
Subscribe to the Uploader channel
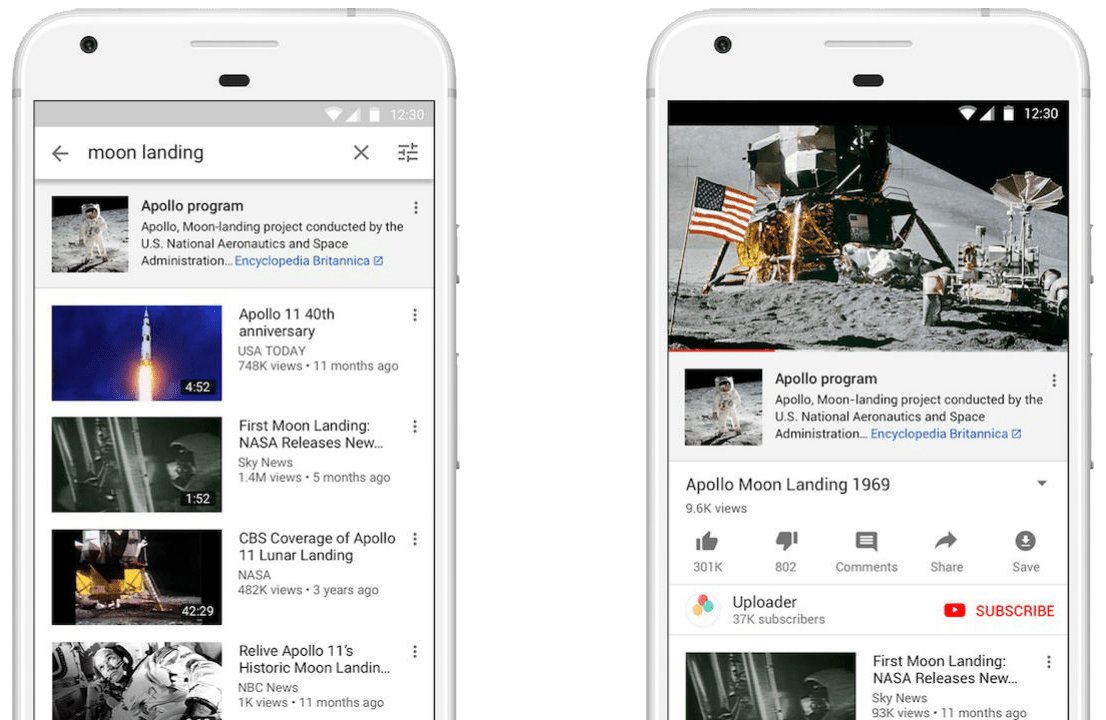[x=1014, y=611]
